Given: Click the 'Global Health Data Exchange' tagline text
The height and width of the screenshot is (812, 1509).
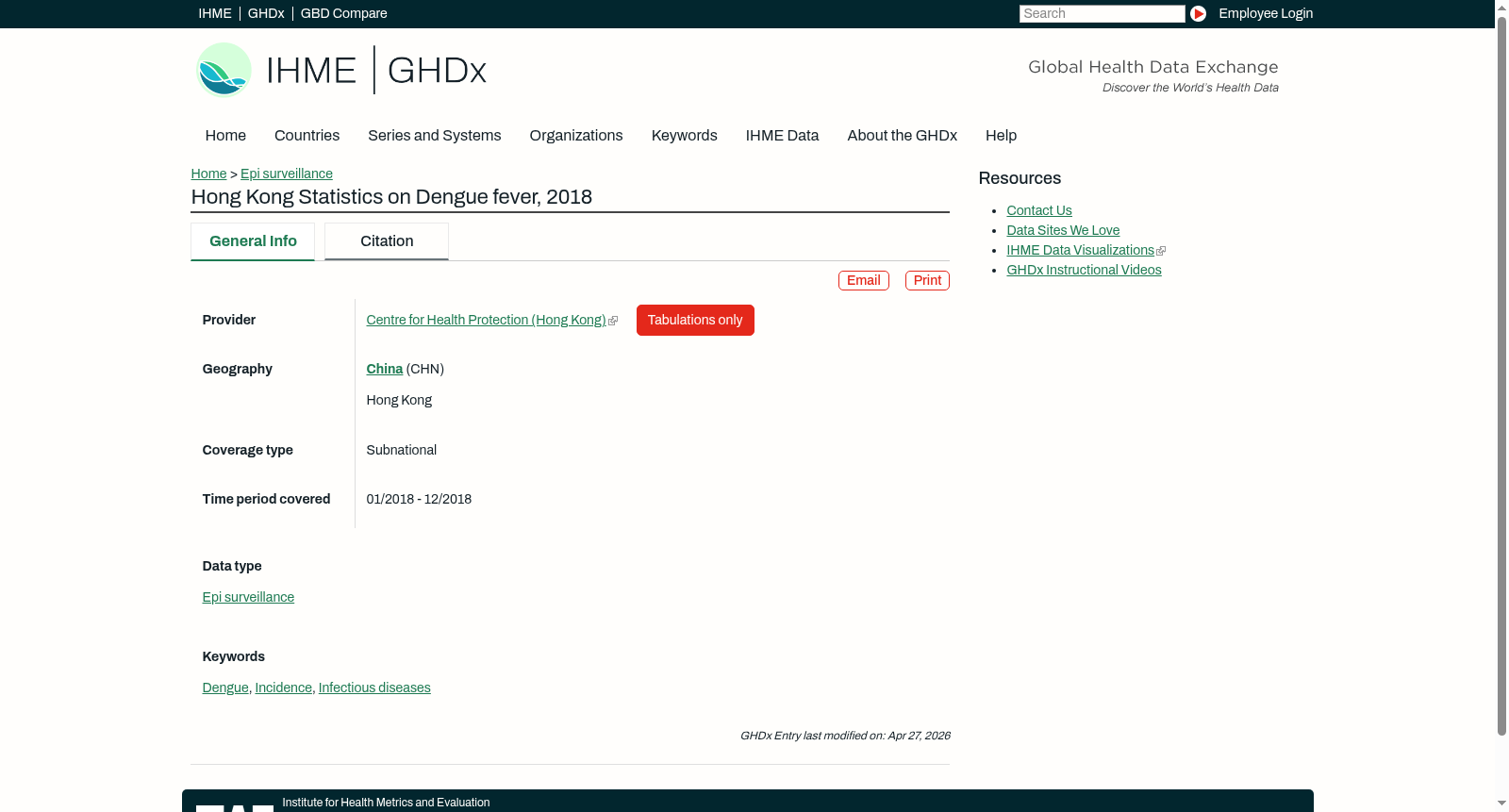Looking at the screenshot, I should click(1152, 67).
